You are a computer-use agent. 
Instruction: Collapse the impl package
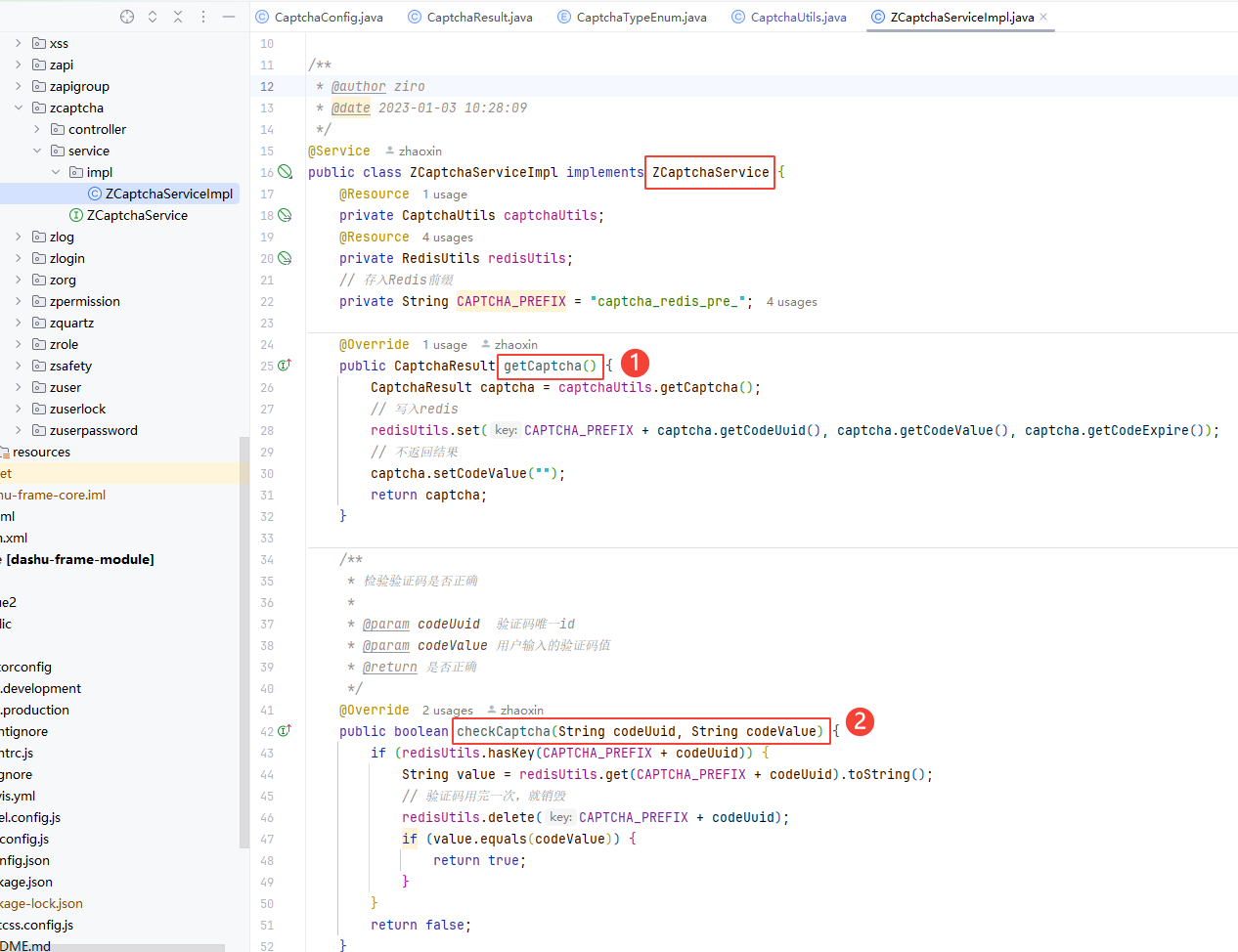click(x=56, y=172)
